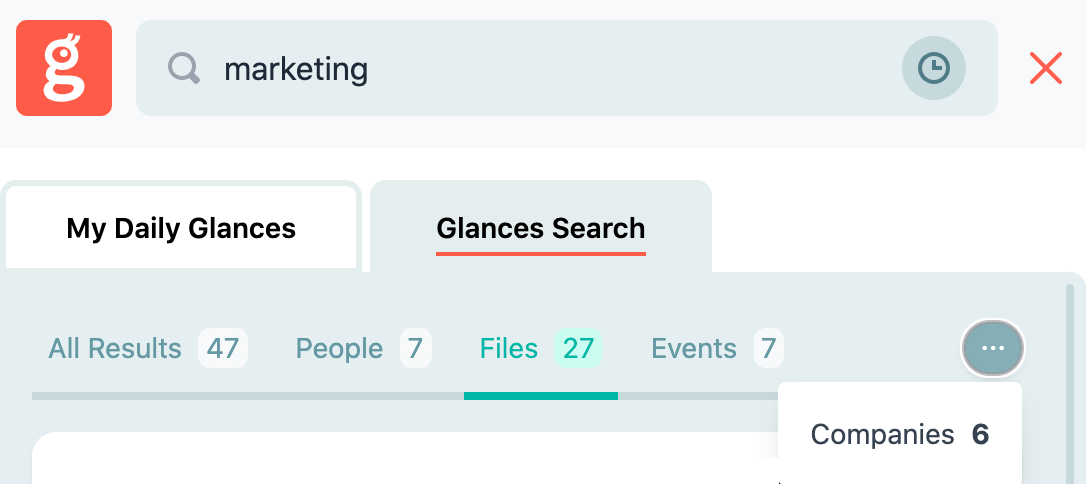Open search history via clock icon
This screenshot has height=484, width=1086.
934,68
